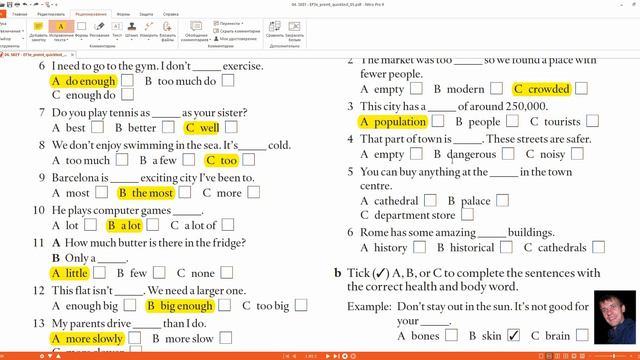
Task: Switch to the Review ribbon tab
Action: point(91,14)
